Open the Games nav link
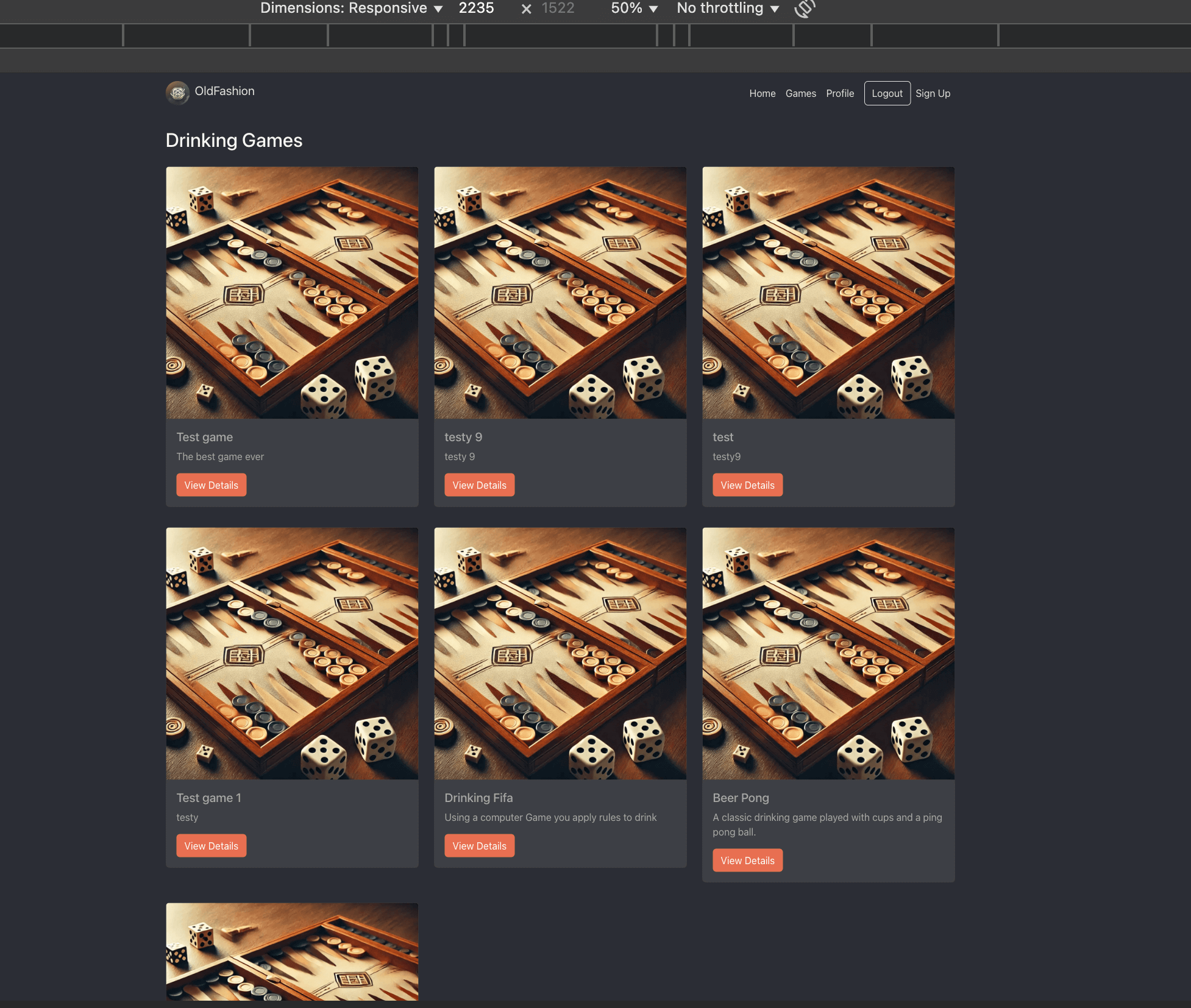The height and width of the screenshot is (1008, 1191). coord(800,93)
